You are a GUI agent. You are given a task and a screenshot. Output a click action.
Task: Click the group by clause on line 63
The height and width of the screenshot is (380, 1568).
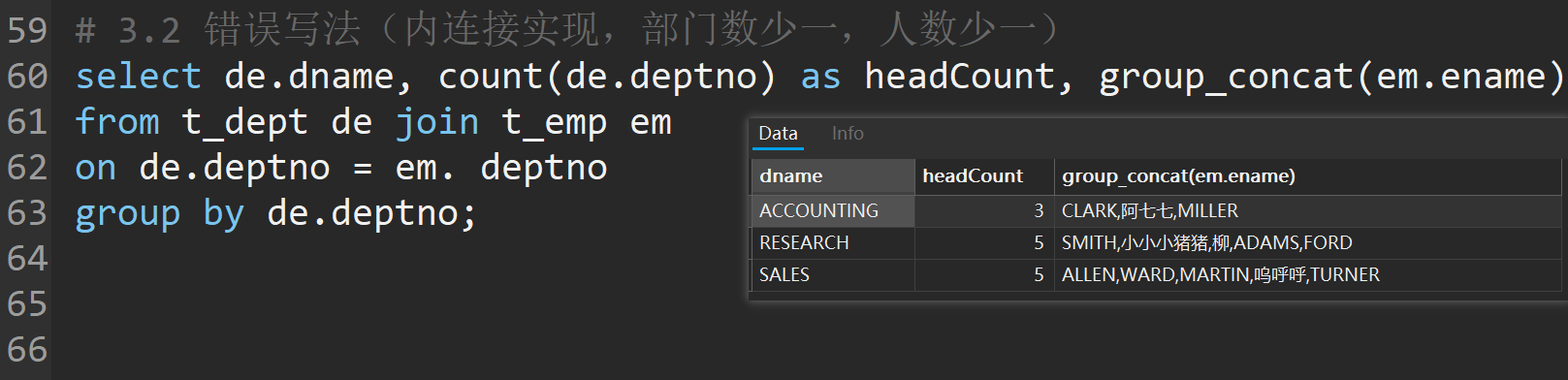[x=160, y=213]
